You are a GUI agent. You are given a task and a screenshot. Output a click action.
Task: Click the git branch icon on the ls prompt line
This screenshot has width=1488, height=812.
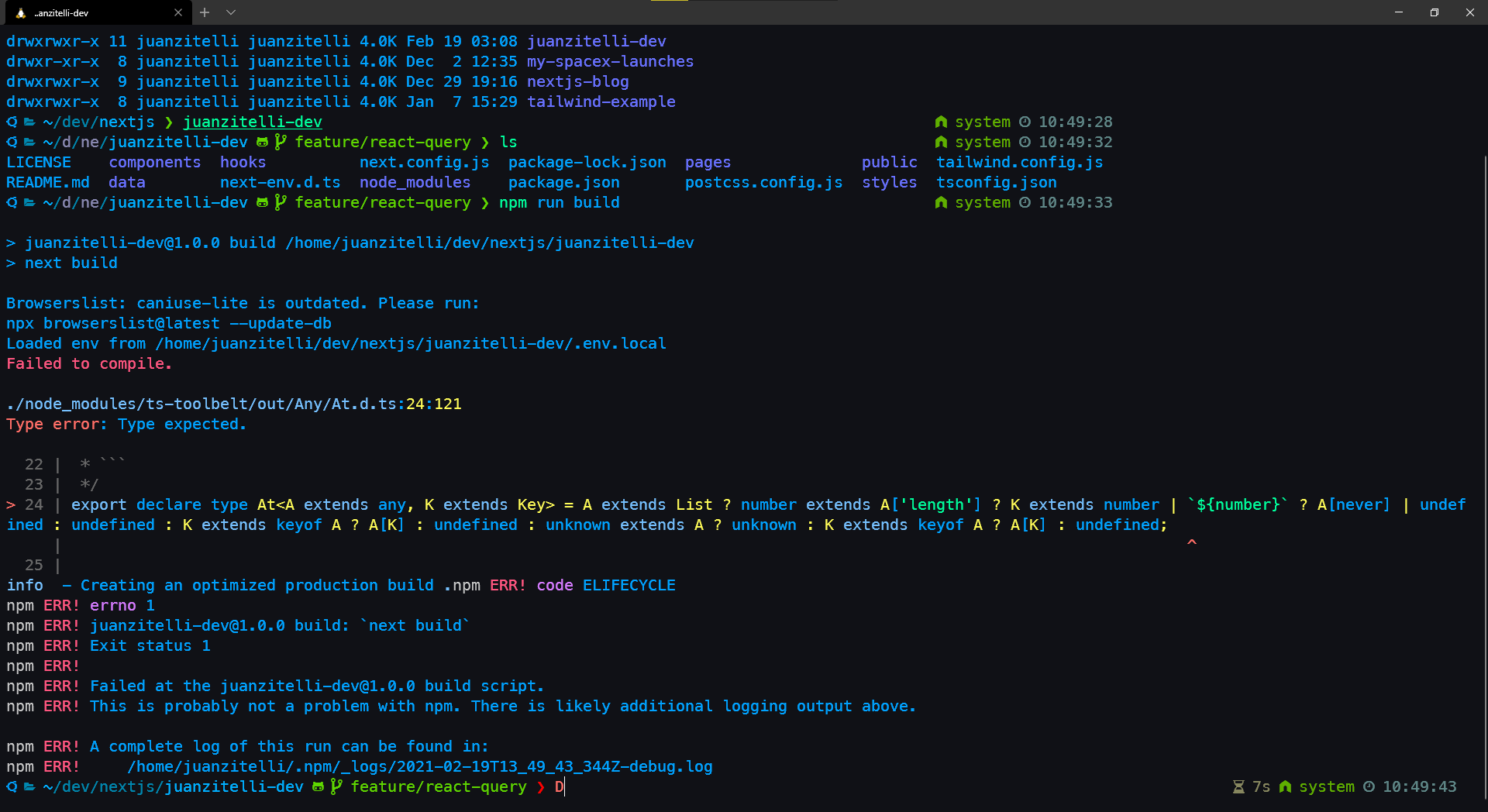(280, 142)
